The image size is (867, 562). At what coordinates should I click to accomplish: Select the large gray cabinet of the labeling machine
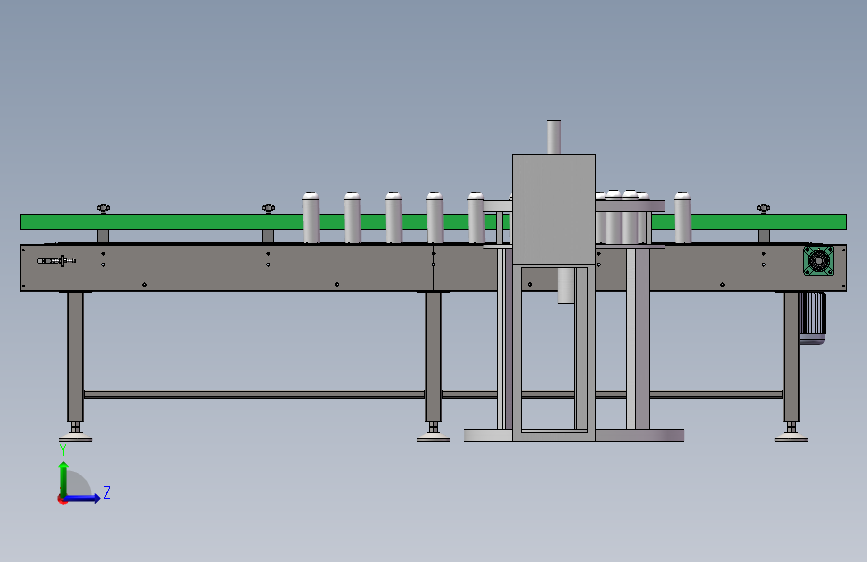(553, 209)
